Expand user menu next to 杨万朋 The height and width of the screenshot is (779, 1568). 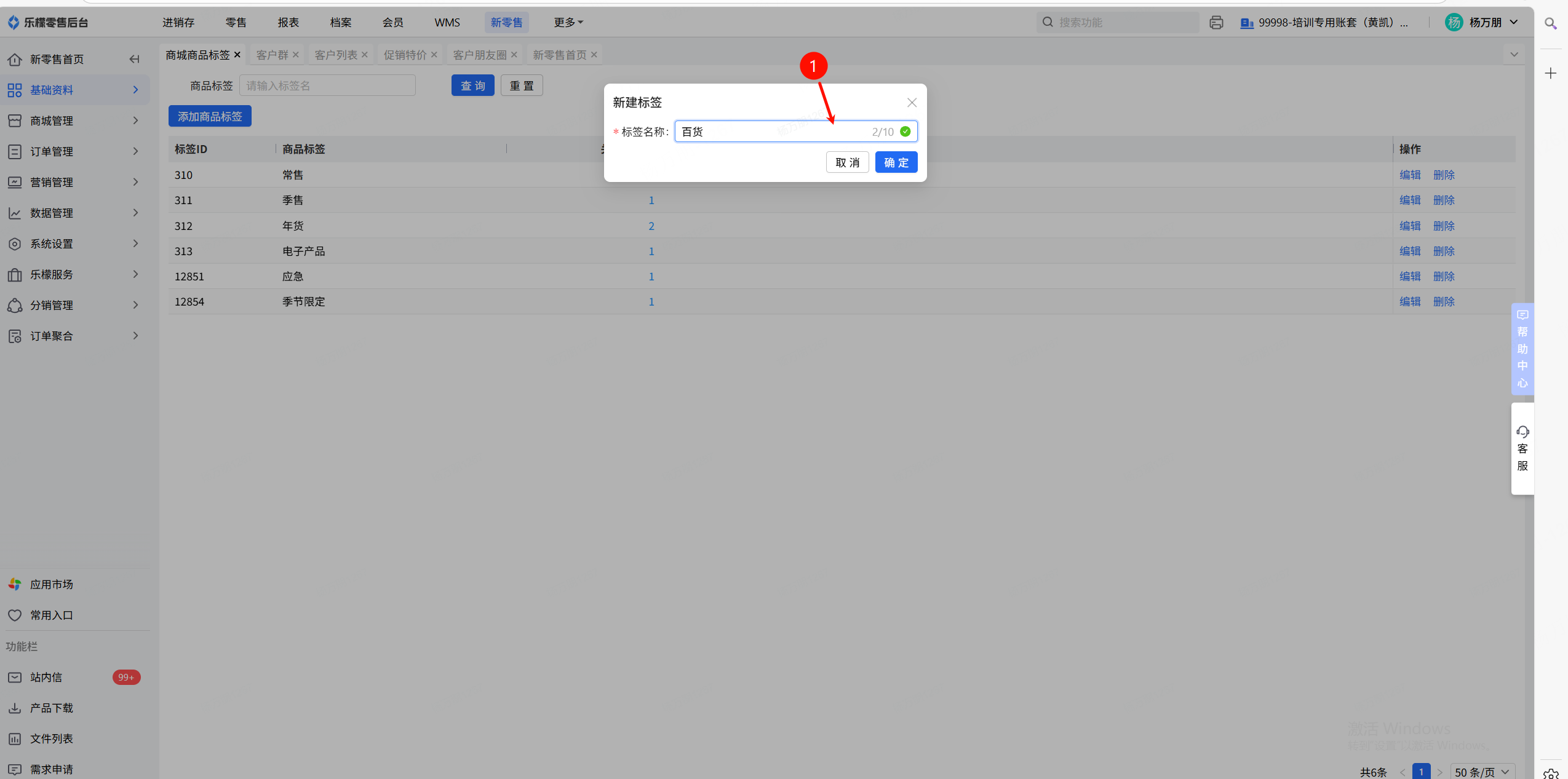click(x=1514, y=23)
